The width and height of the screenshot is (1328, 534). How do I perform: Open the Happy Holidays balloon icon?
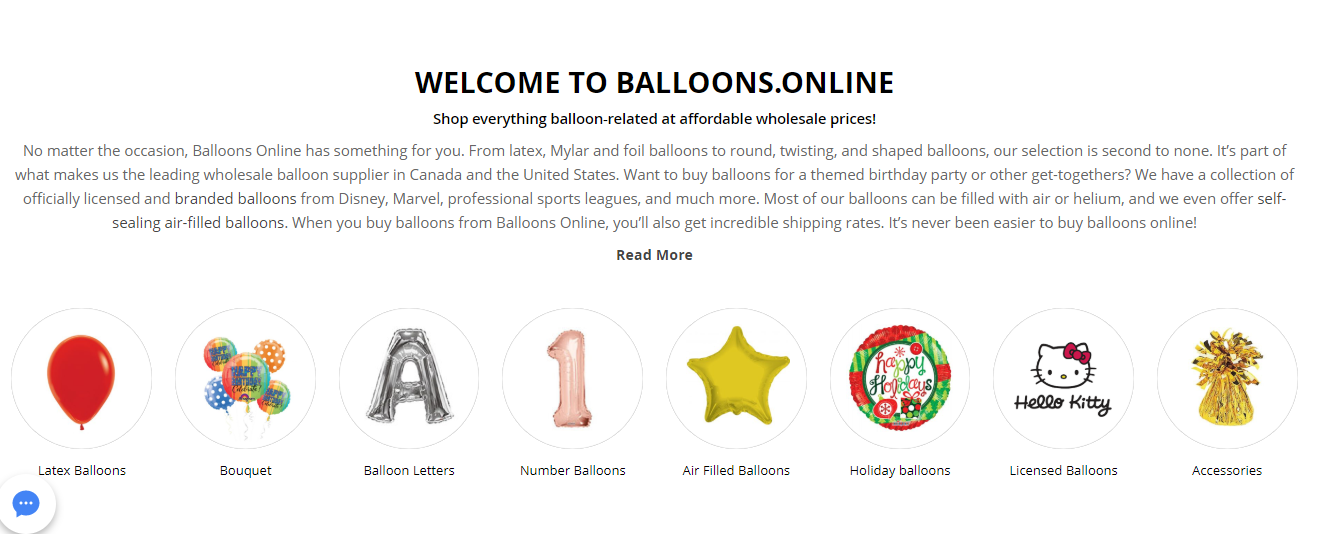(900, 379)
